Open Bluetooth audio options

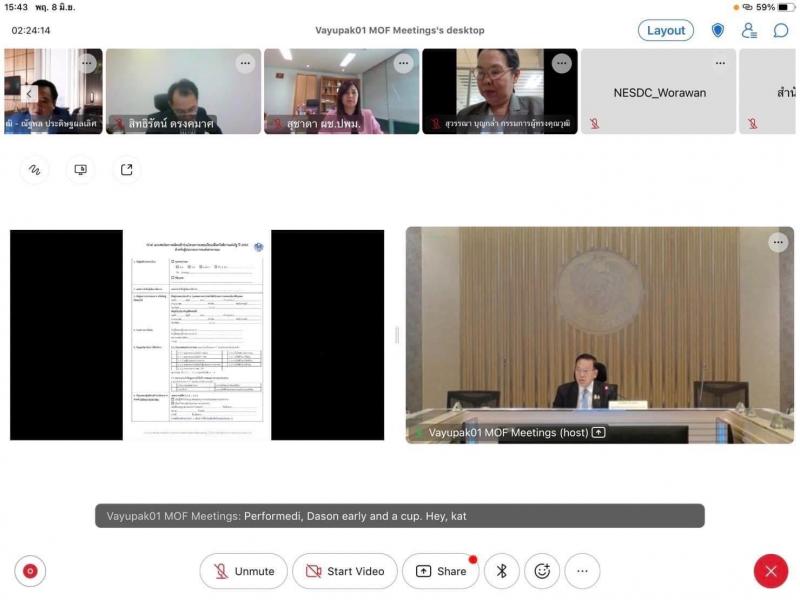[x=502, y=571]
